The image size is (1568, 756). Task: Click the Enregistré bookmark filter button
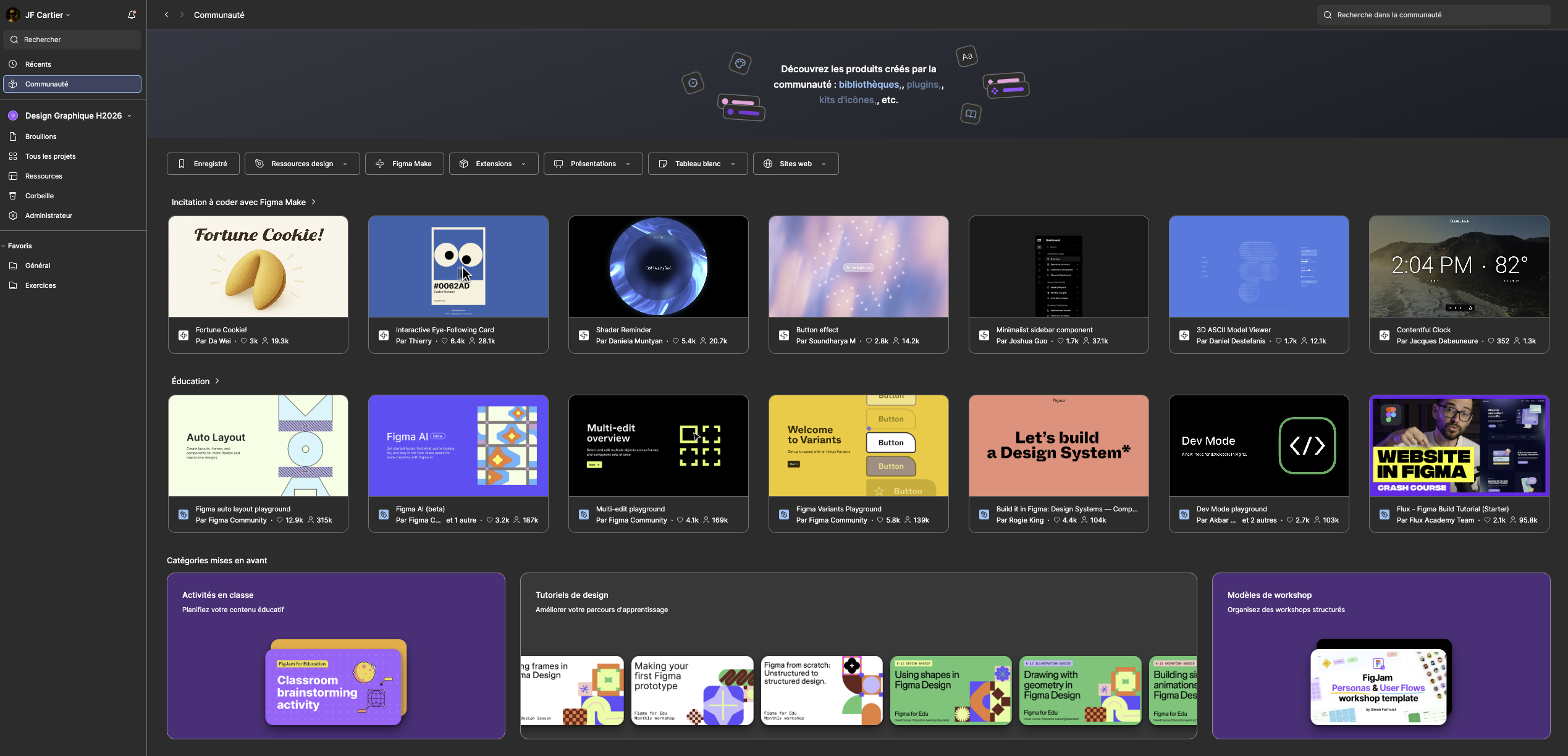tap(203, 164)
